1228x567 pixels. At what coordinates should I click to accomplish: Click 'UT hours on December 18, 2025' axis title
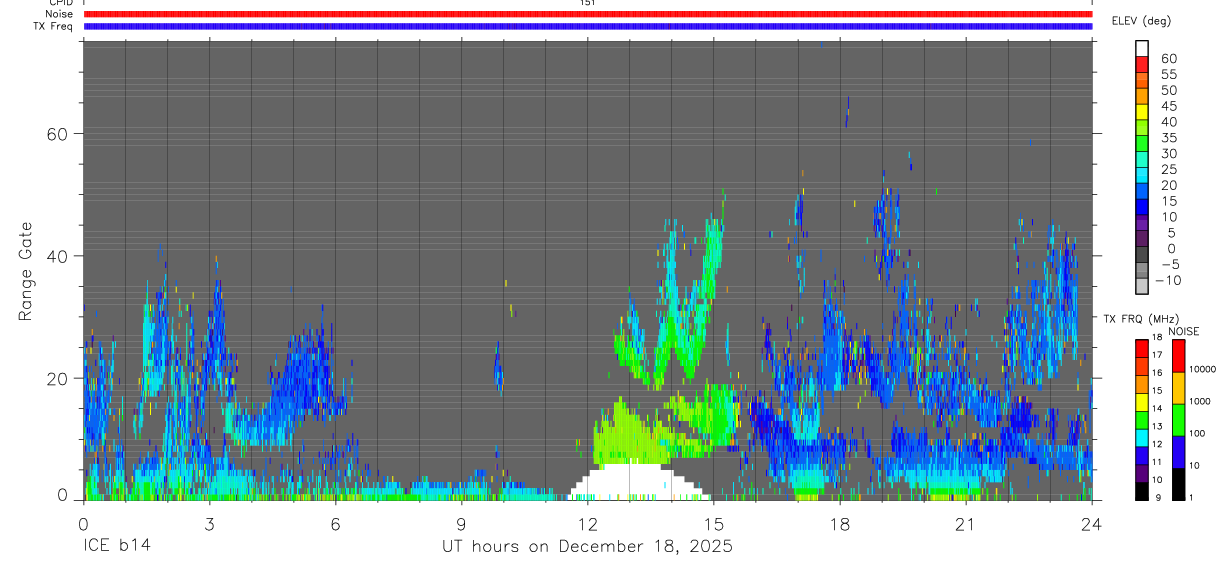[588, 548]
